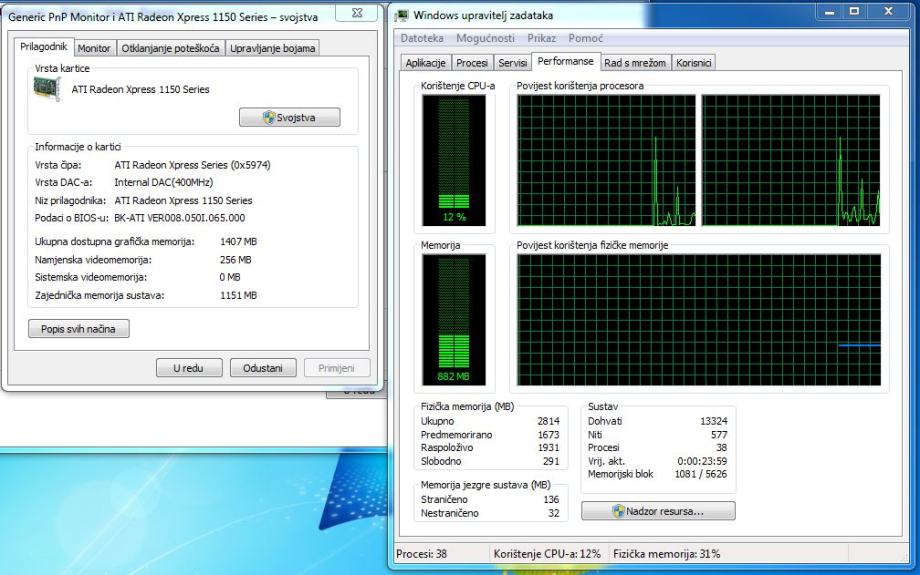
Task: Open the Korisnici tab
Action: [694, 63]
